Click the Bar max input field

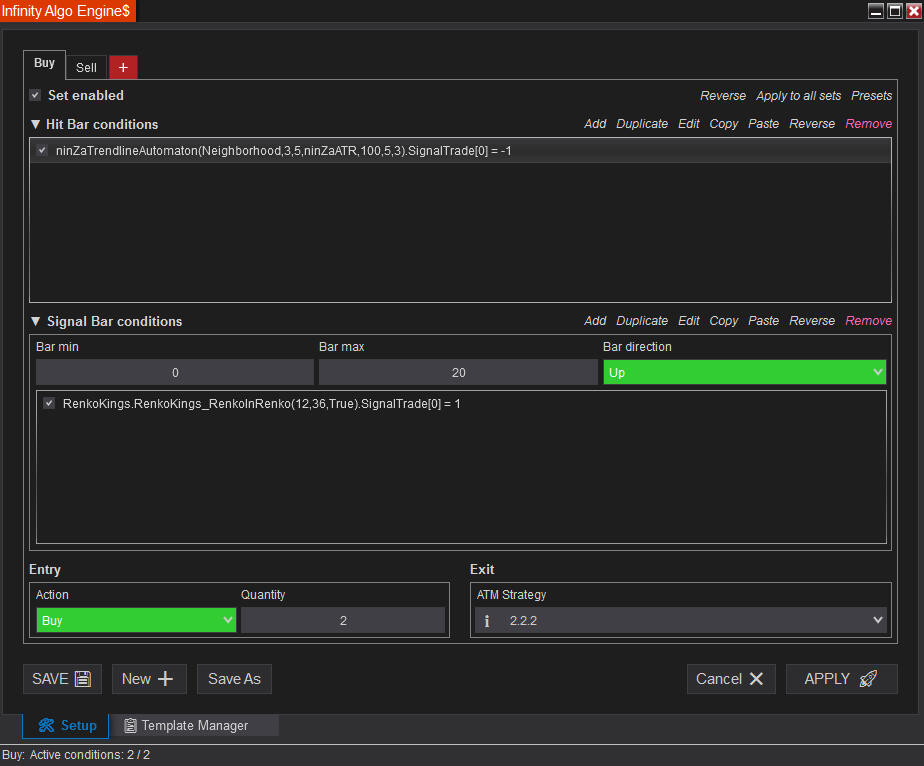pos(458,373)
